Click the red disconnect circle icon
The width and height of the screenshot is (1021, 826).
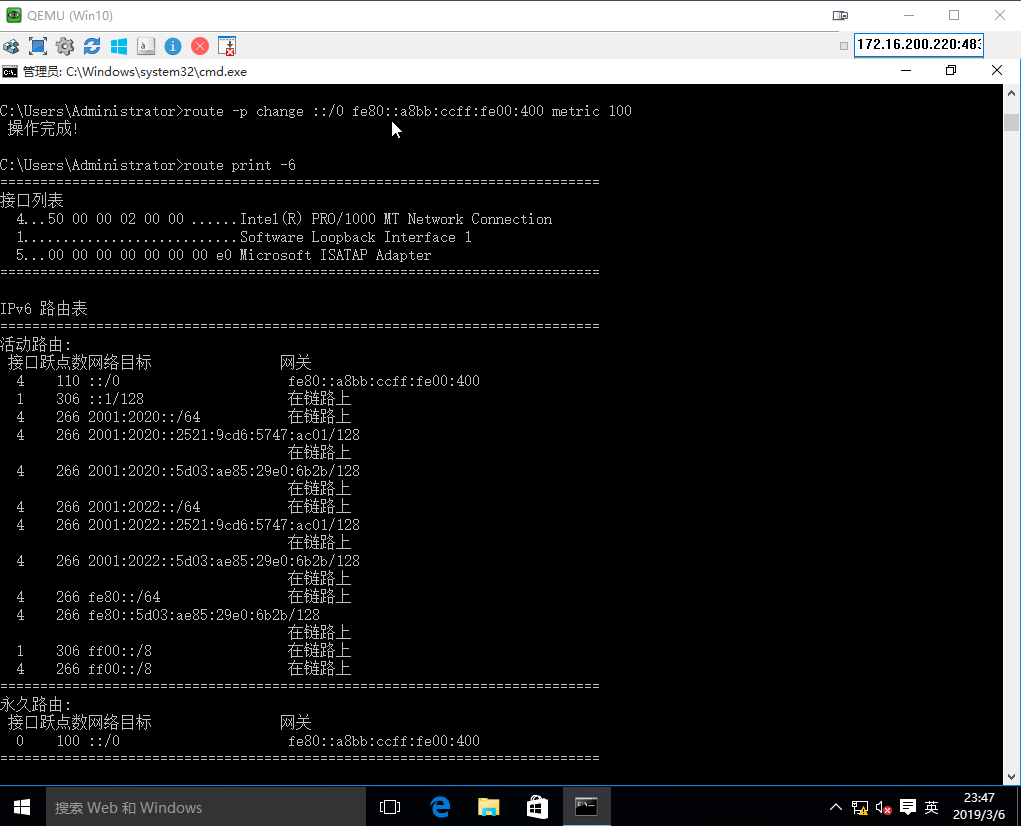pos(200,46)
